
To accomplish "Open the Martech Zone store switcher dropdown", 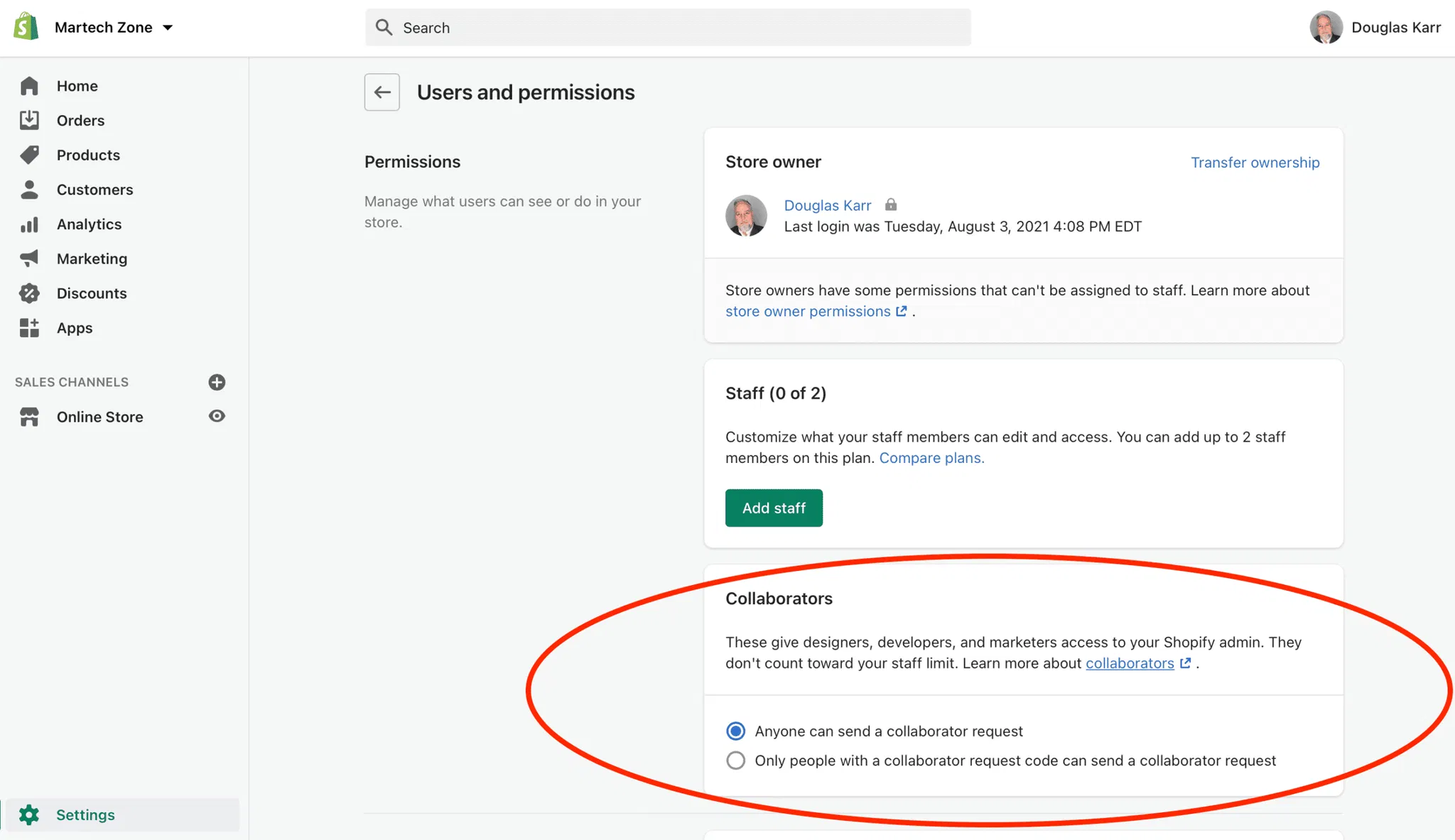I will (114, 27).
